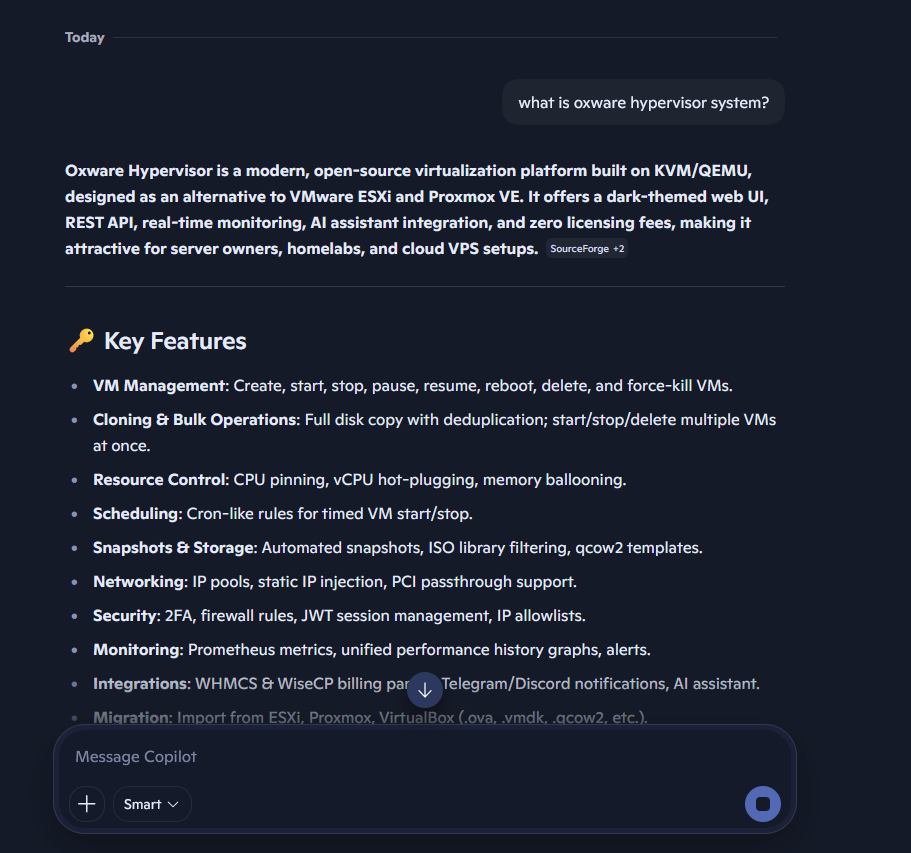Click the chevron next to Smart
The image size is (911, 853).
coord(173,804)
